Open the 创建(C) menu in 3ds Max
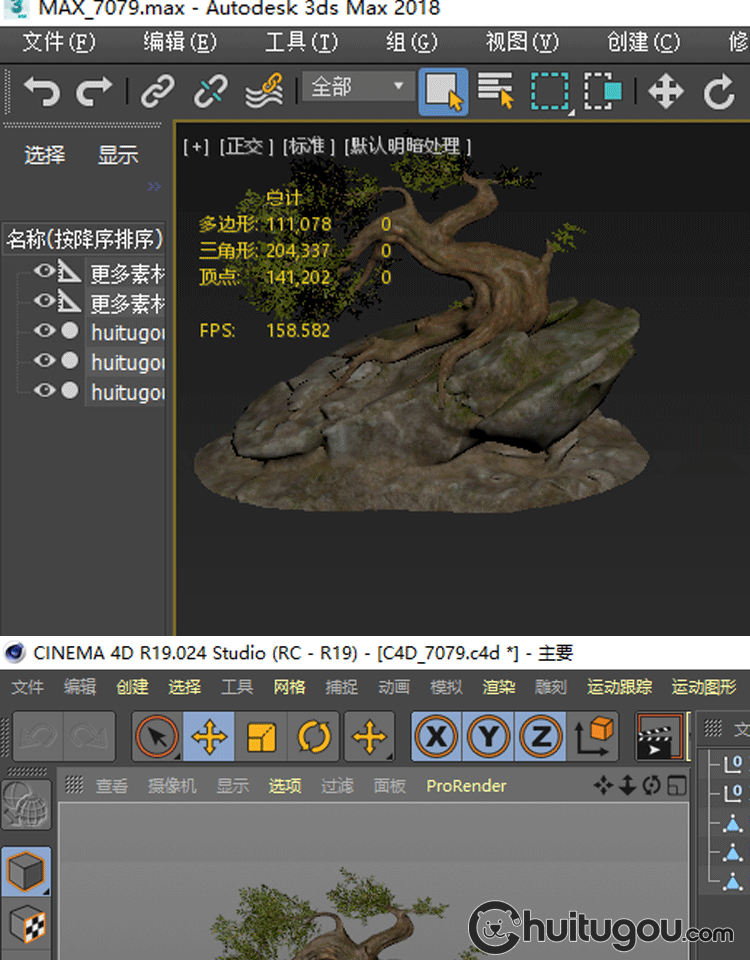Screen dimensions: 750x960 click(643, 42)
